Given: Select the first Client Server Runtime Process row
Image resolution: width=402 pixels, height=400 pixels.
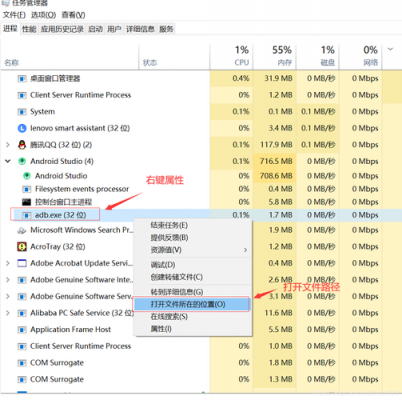Looking at the screenshot, I should [x=201, y=95].
